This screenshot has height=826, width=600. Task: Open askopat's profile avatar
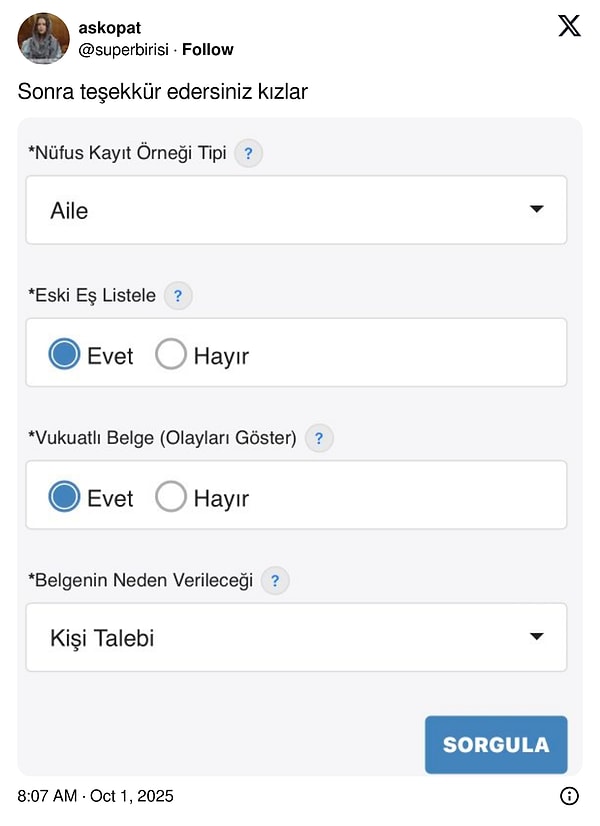(x=44, y=38)
